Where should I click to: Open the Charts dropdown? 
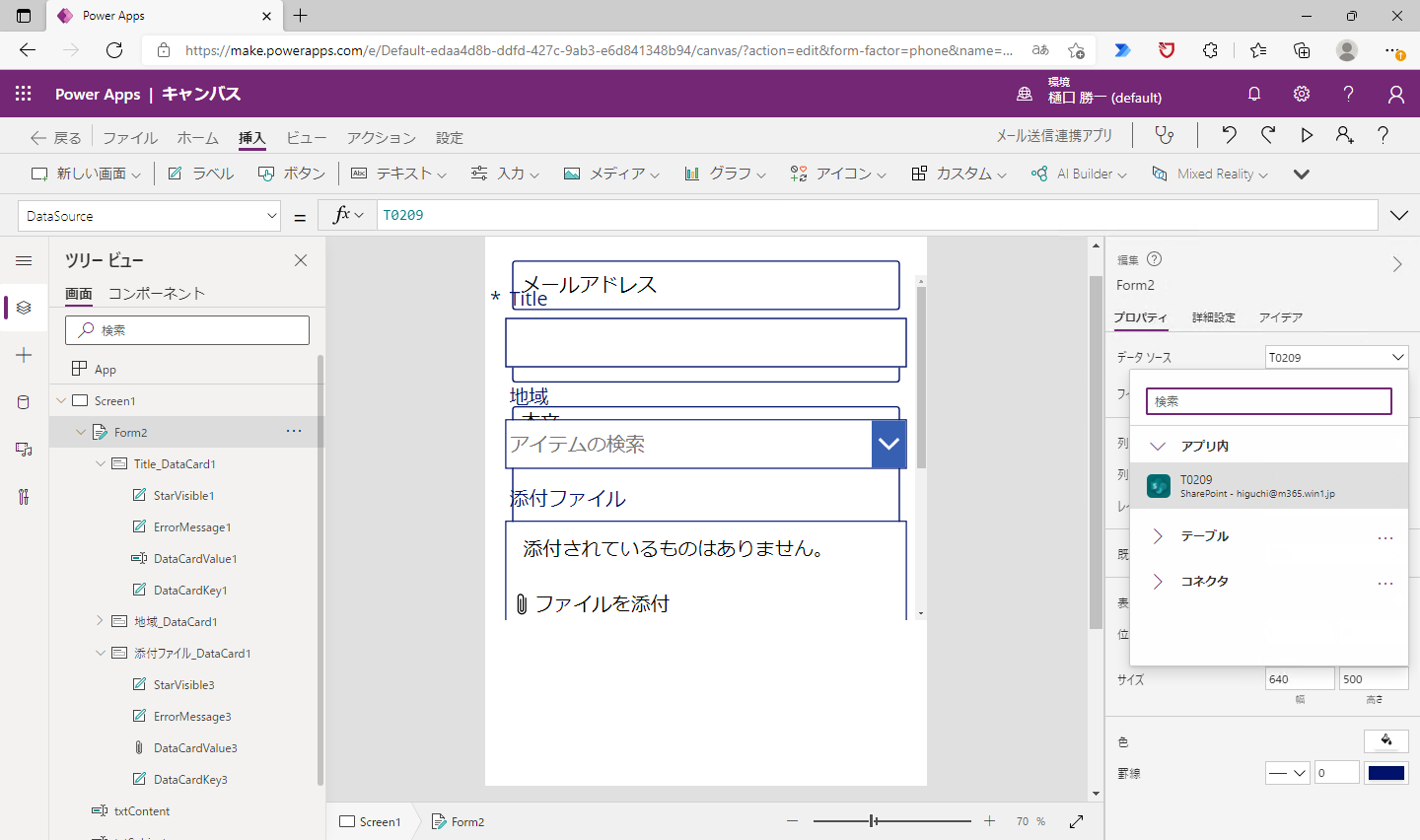(x=725, y=174)
